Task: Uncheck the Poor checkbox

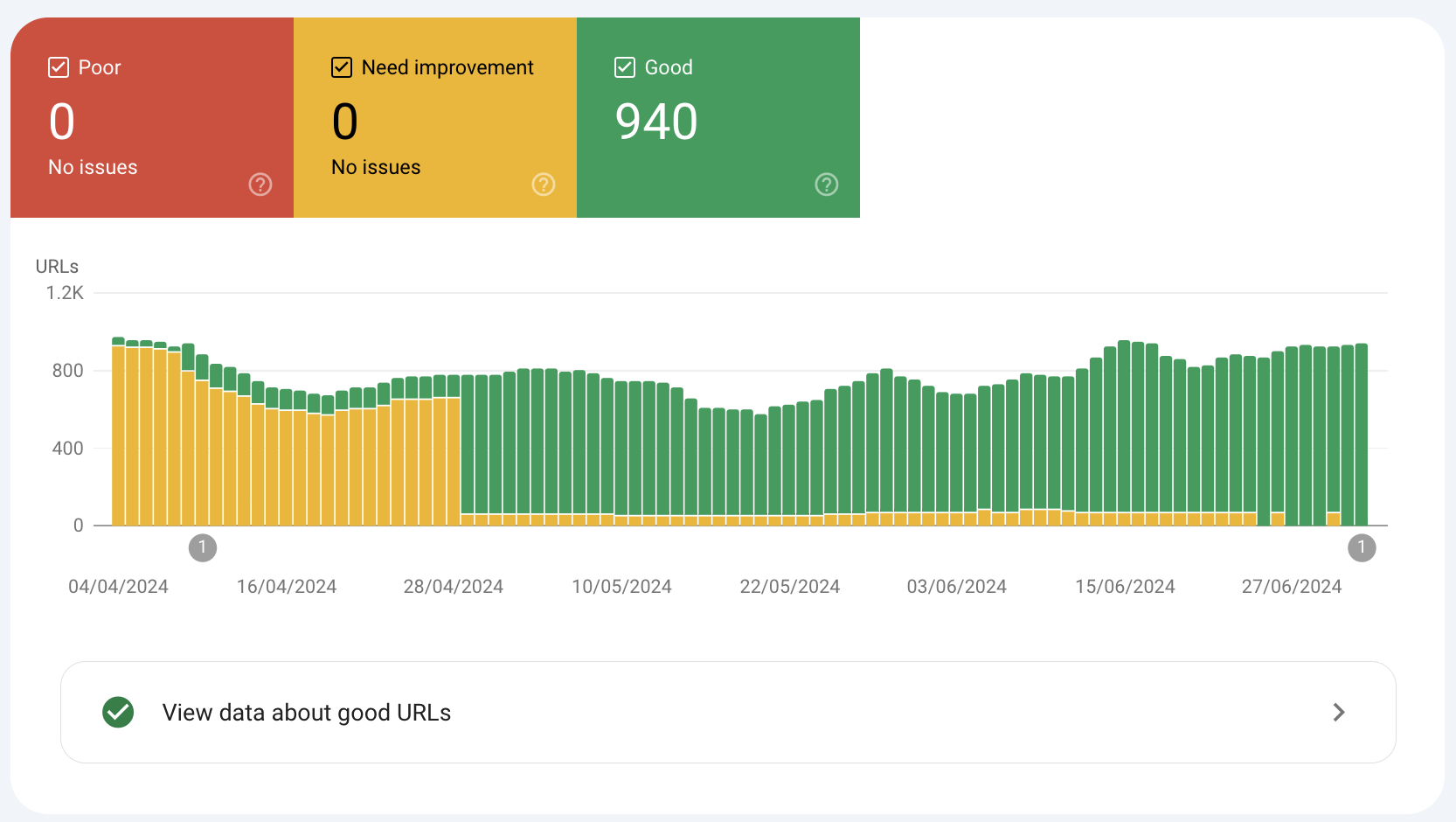Action: [x=59, y=67]
